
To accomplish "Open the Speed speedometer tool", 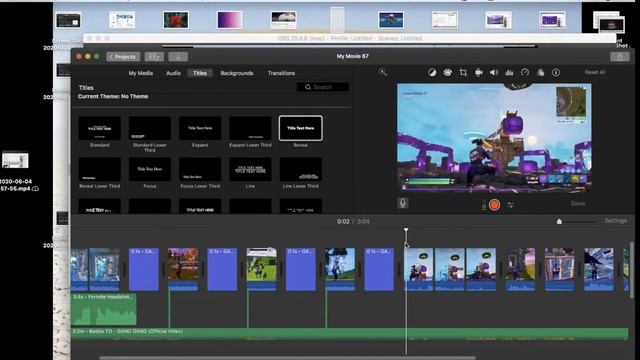I will [525, 73].
